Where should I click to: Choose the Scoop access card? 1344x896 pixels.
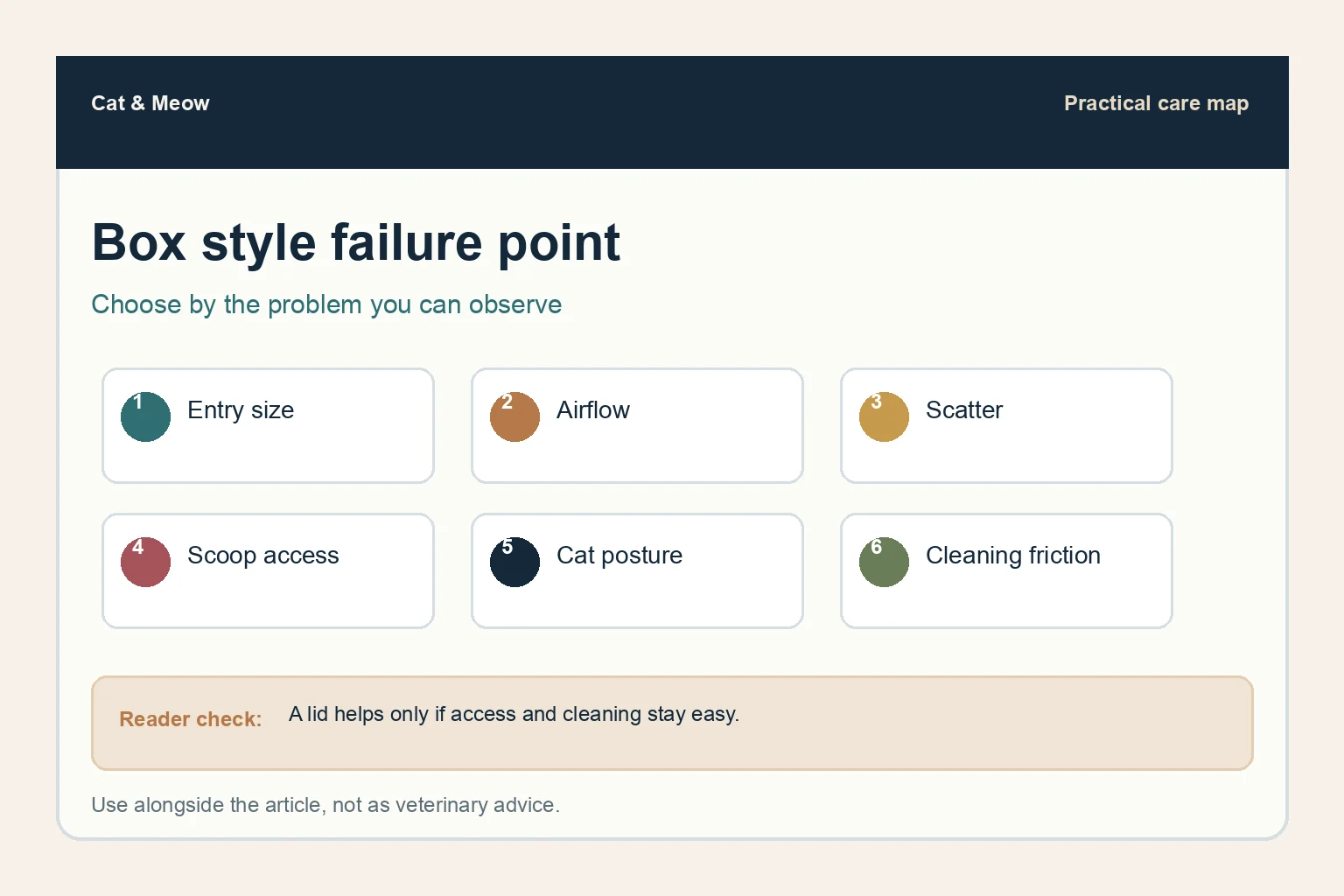tap(268, 570)
